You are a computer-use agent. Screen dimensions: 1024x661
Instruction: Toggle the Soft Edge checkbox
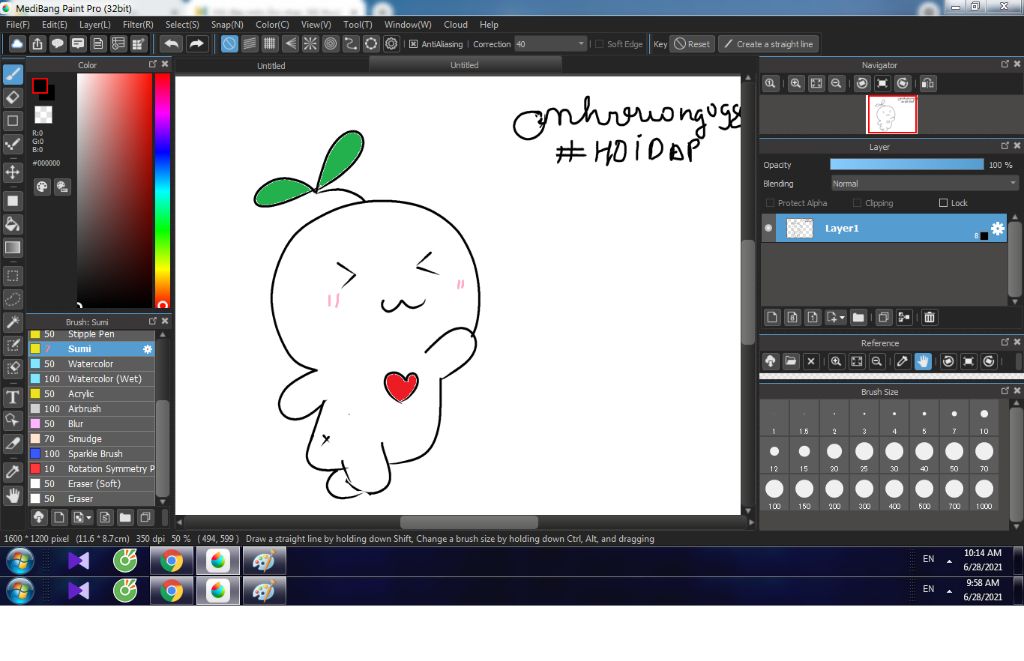(x=599, y=44)
